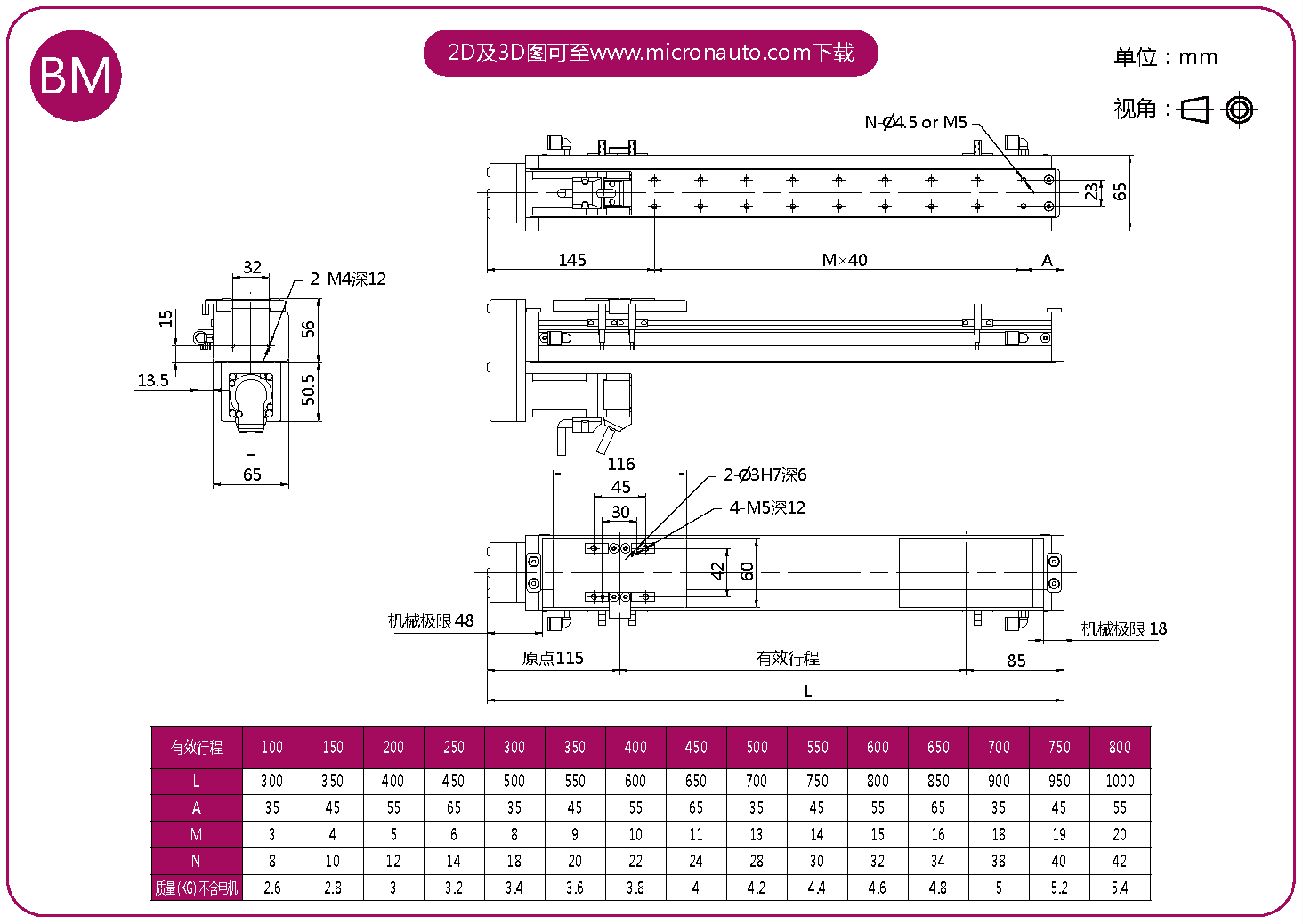Click the M×40 dimension label

[844, 261]
